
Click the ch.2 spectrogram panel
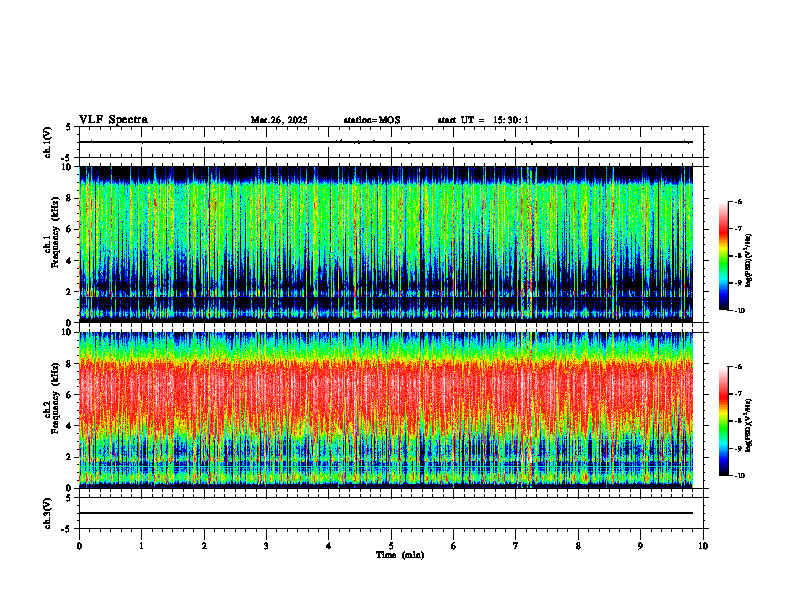(386, 410)
